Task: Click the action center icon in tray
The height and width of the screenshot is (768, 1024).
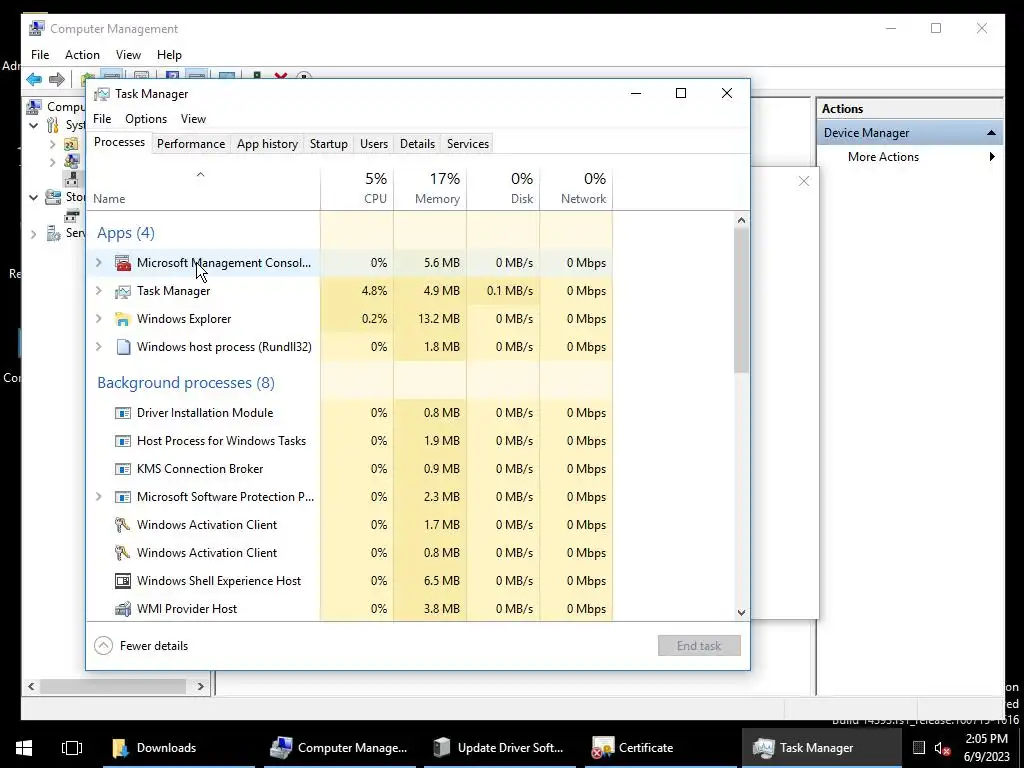Action: tap(919, 748)
